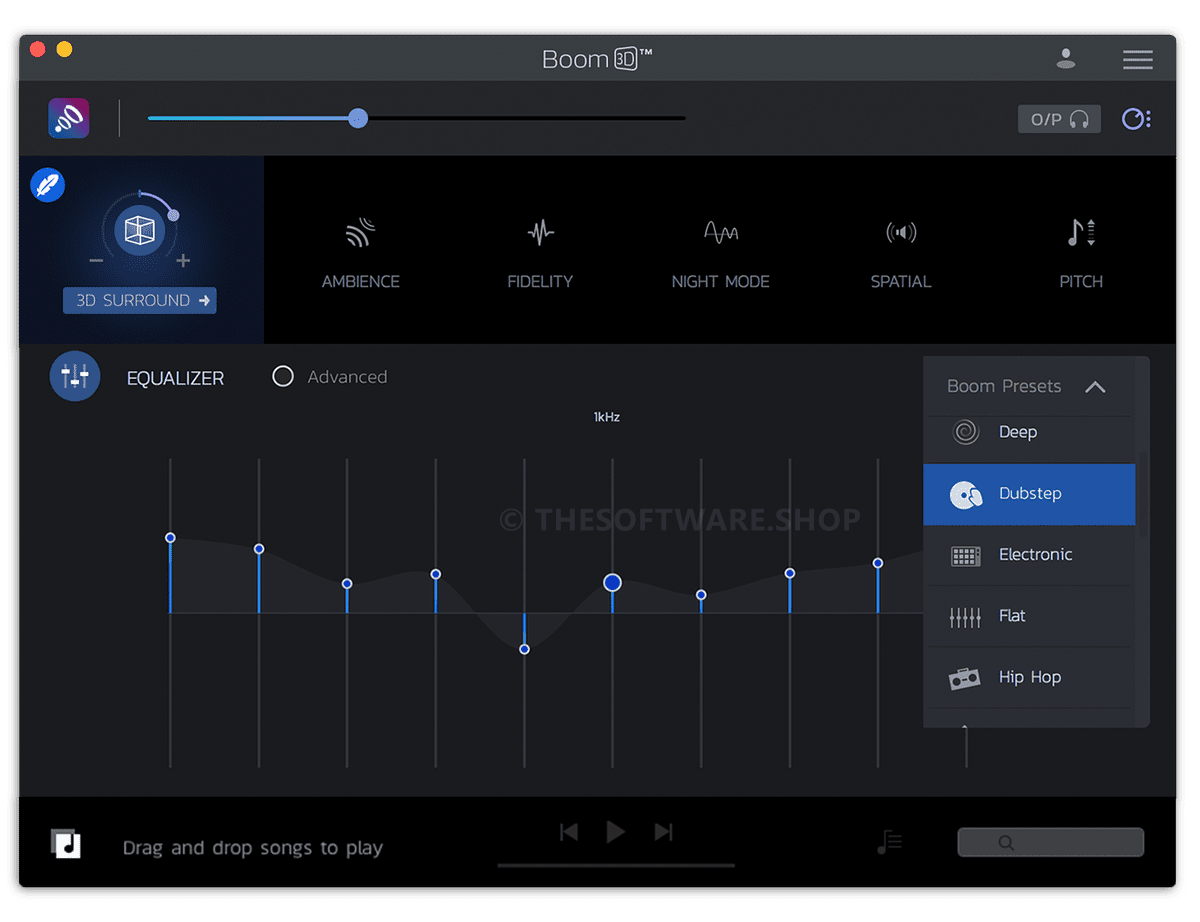Open the O/P headphones output selector
This screenshot has width=1200, height=922.
click(x=1059, y=119)
